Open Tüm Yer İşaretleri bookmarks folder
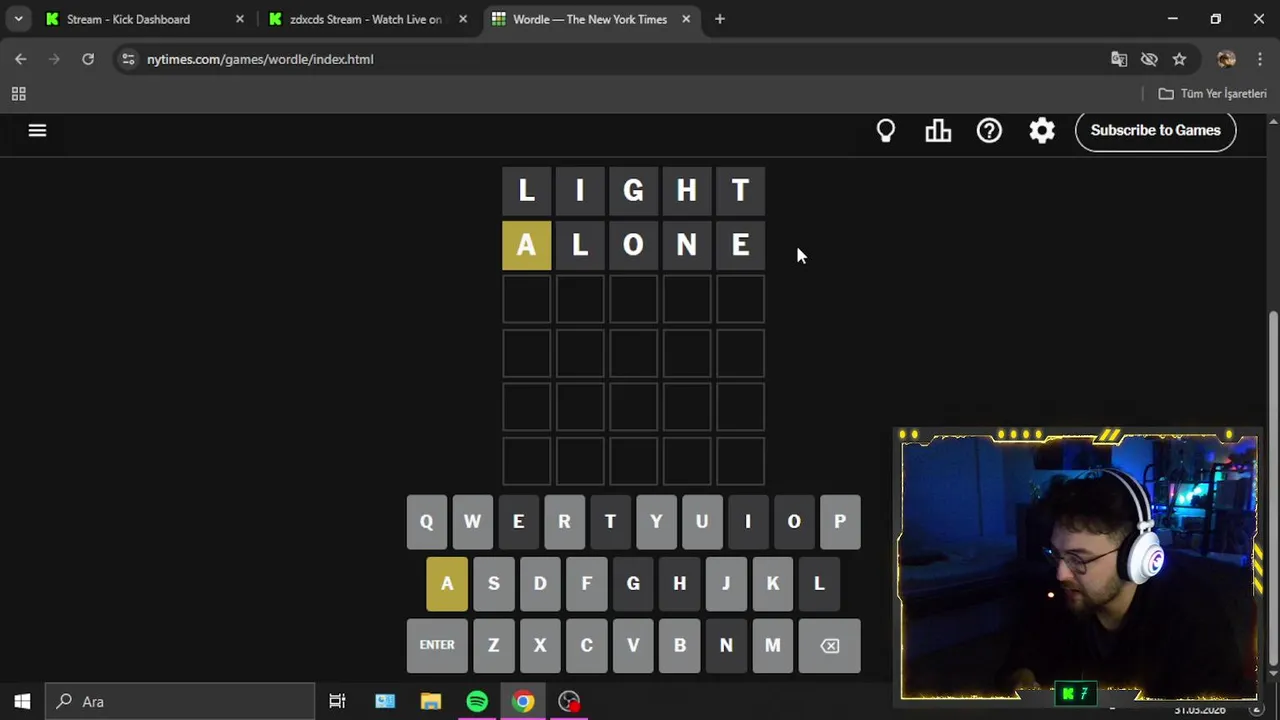 [x=1212, y=94]
